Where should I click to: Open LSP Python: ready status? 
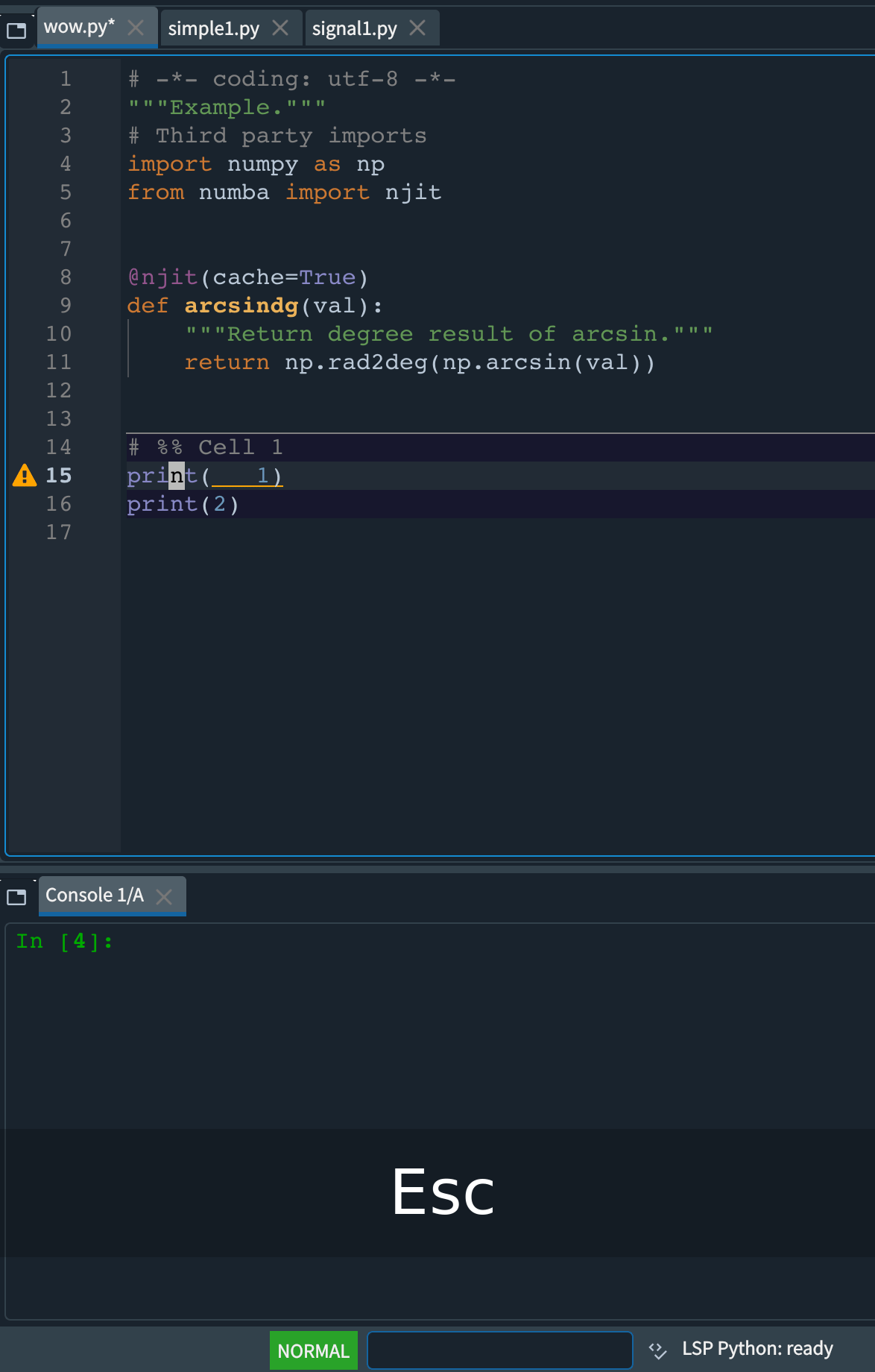tap(757, 1349)
